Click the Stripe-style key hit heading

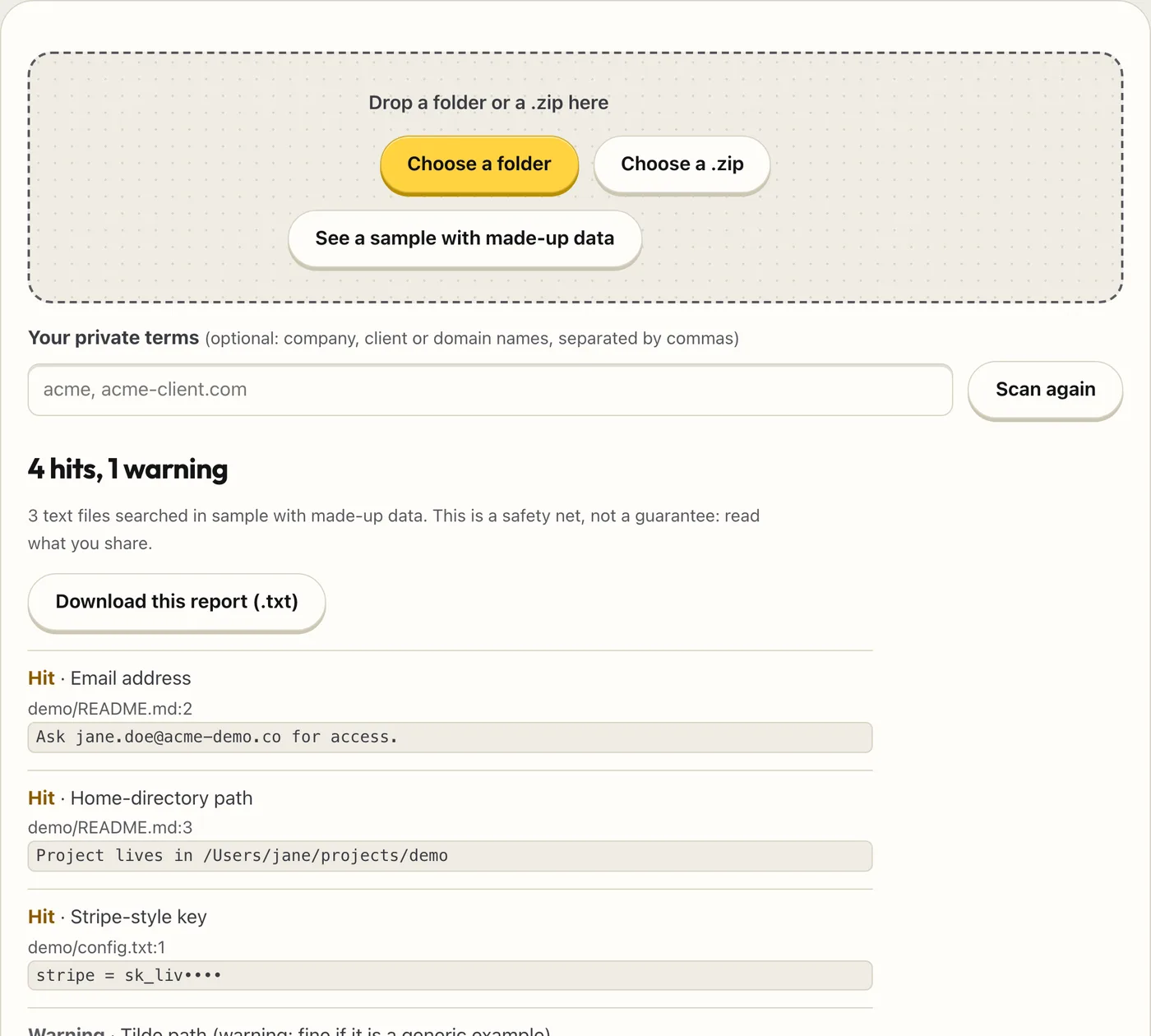[x=118, y=917]
